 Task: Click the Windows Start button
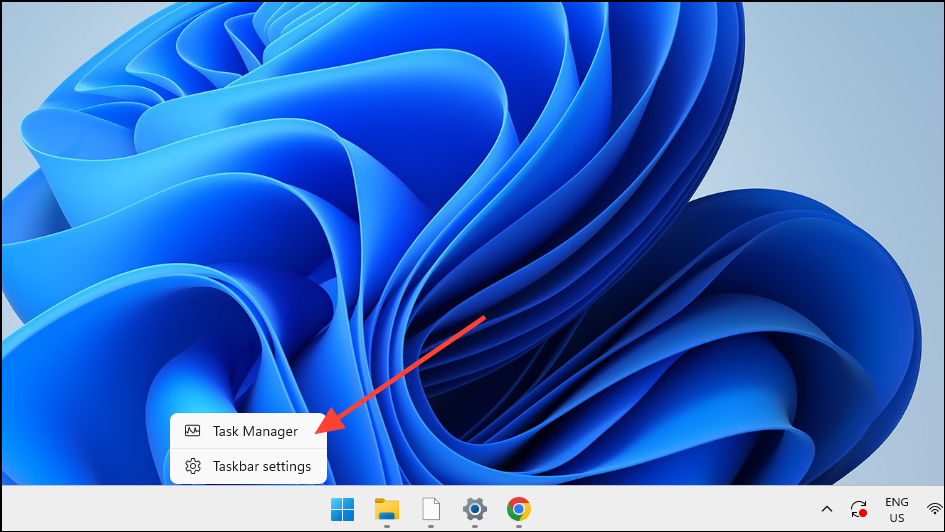343,510
